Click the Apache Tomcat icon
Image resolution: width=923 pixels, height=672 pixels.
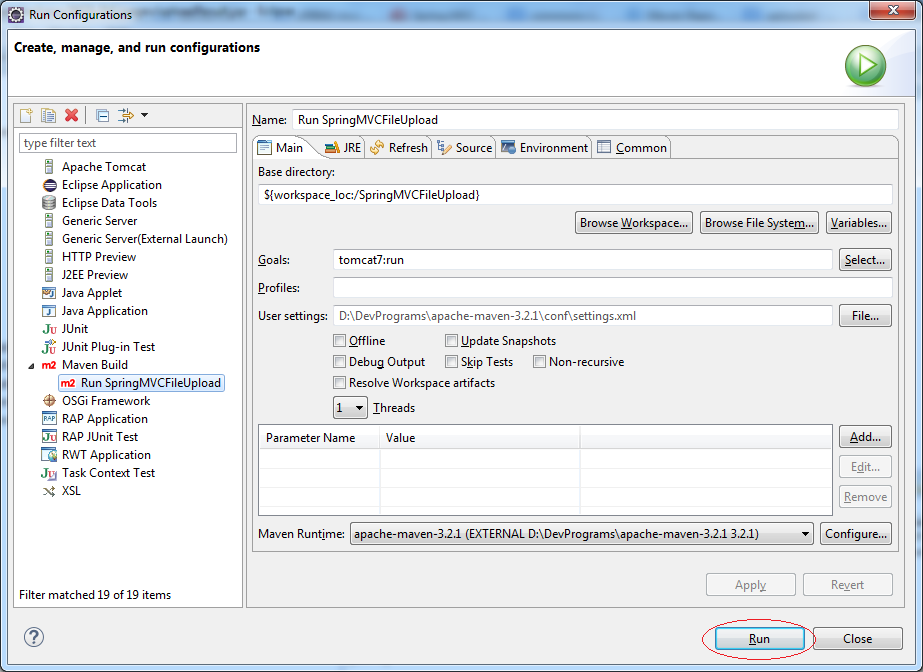(49, 167)
